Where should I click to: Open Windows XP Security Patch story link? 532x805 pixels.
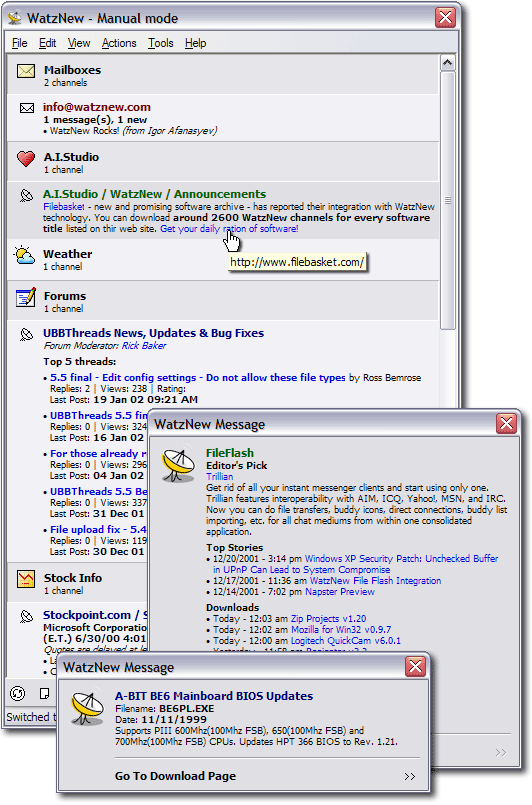coord(356,564)
